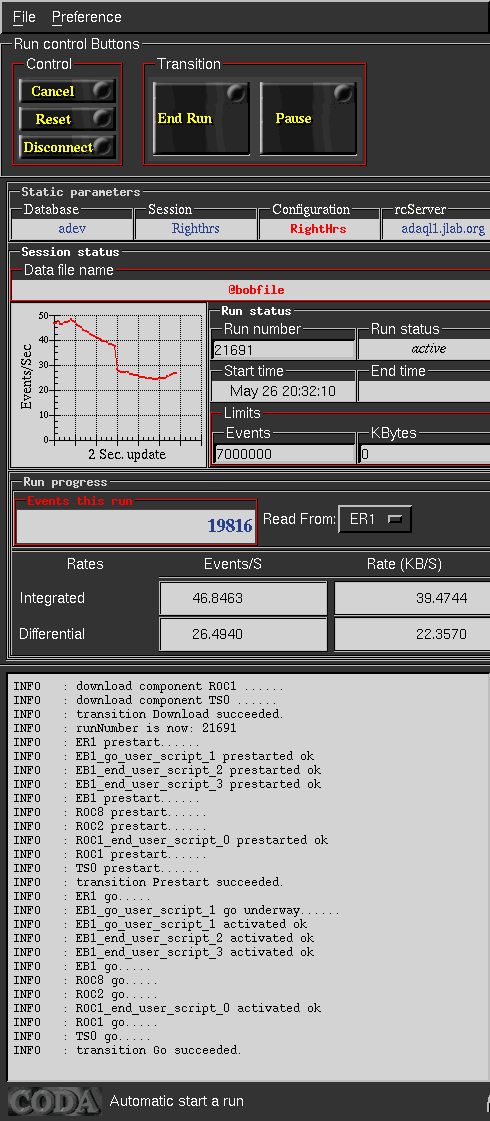Click the indicator light on End Run
Viewport: 490px width, 1121px height.
[x=237, y=94]
